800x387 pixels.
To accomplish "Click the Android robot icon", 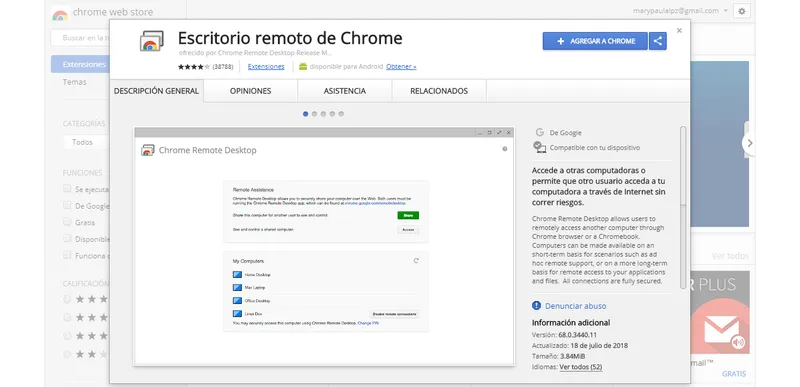I will pos(303,66).
